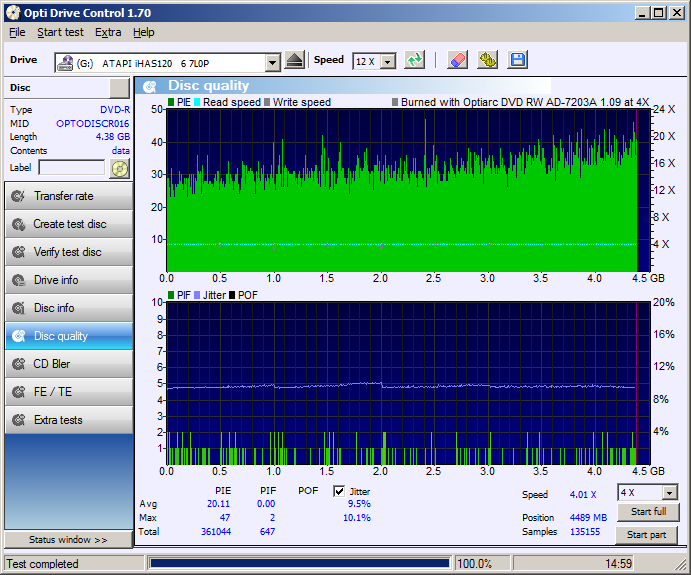Select the FE / TE test
The image size is (691, 575).
(69, 392)
